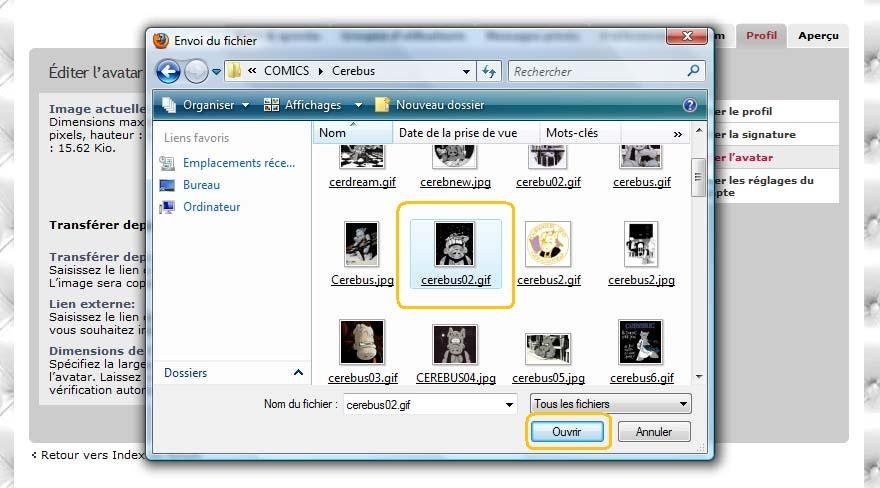Click the refresh button beside the address bar
This screenshot has width=880, height=488.
coord(489,71)
